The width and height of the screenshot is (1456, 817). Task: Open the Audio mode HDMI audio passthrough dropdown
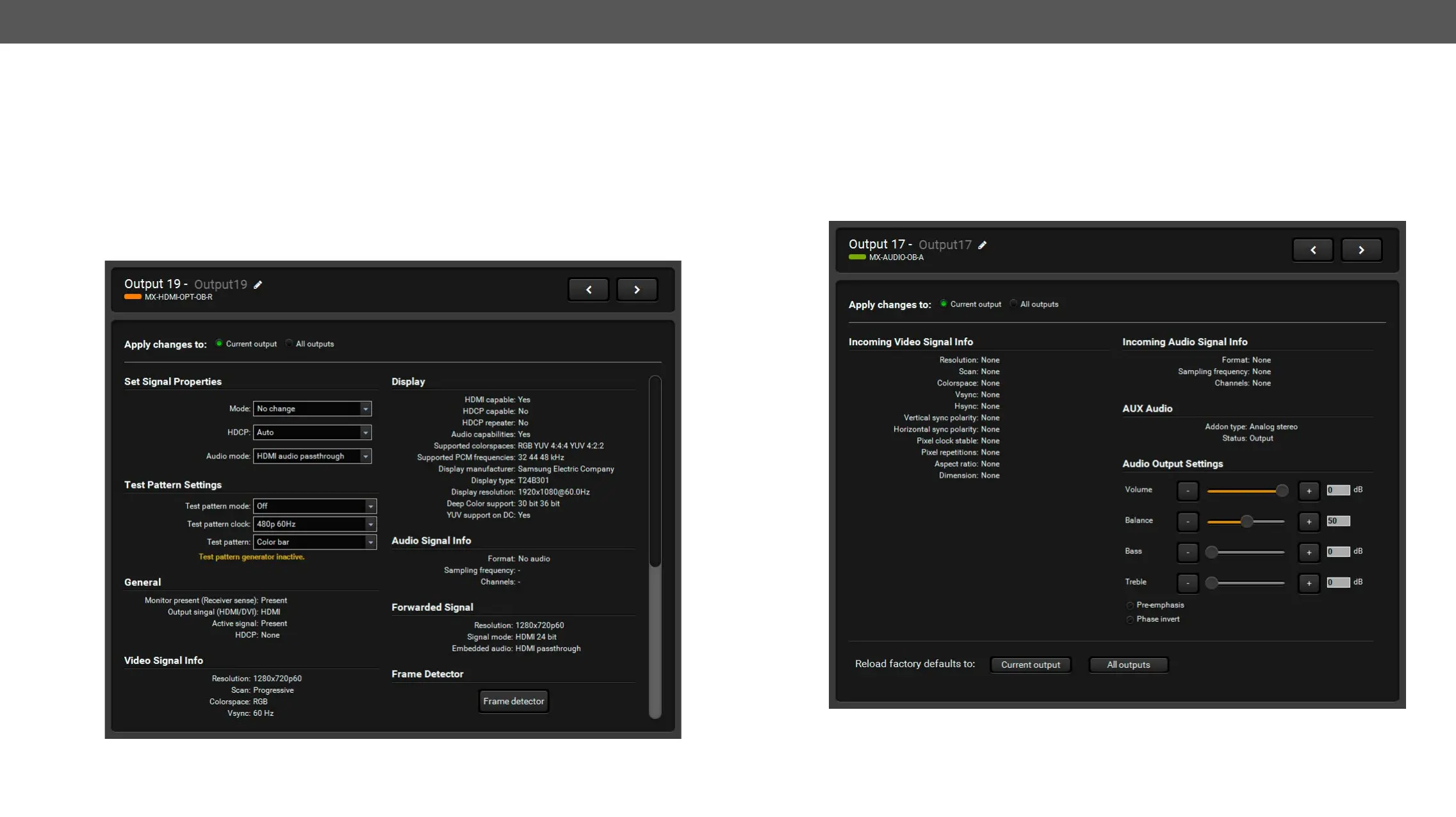pos(312,457)
